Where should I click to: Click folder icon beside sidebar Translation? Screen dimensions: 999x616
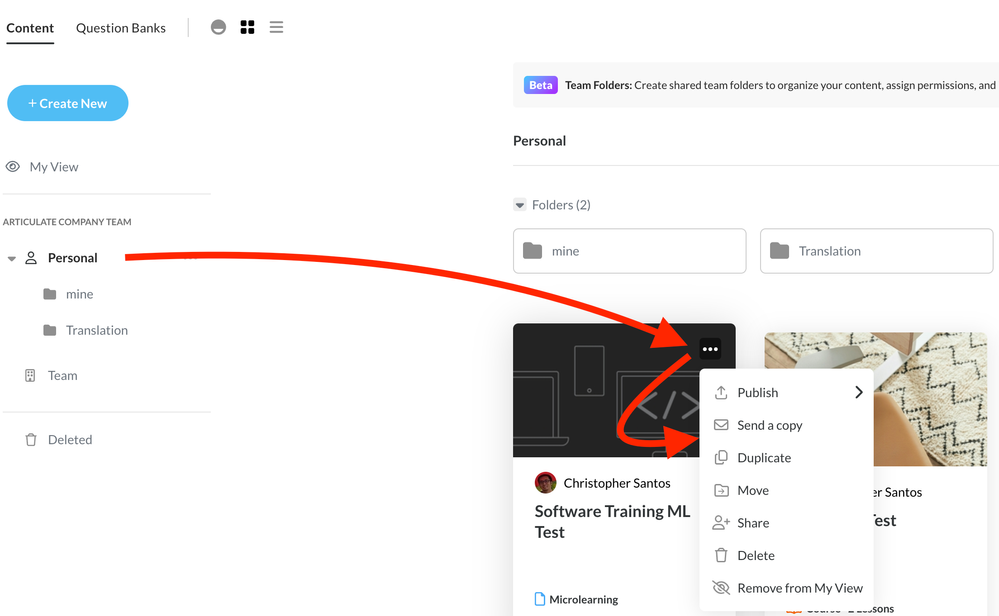point(50,330)
